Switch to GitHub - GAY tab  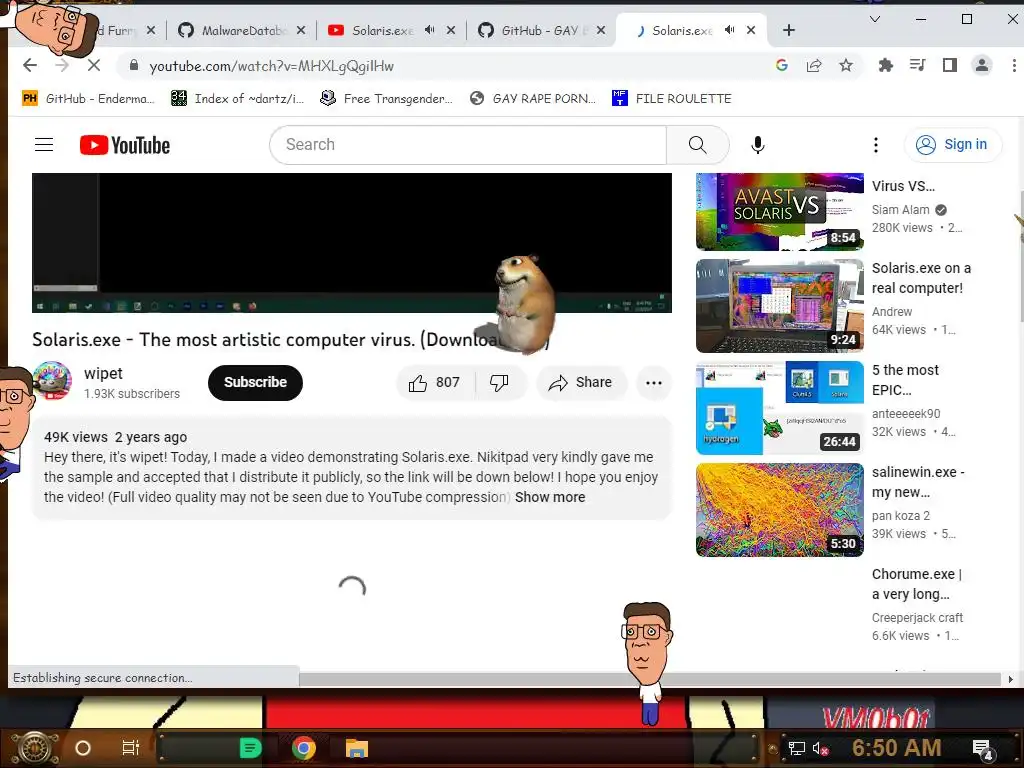click(x=541, y=30)
